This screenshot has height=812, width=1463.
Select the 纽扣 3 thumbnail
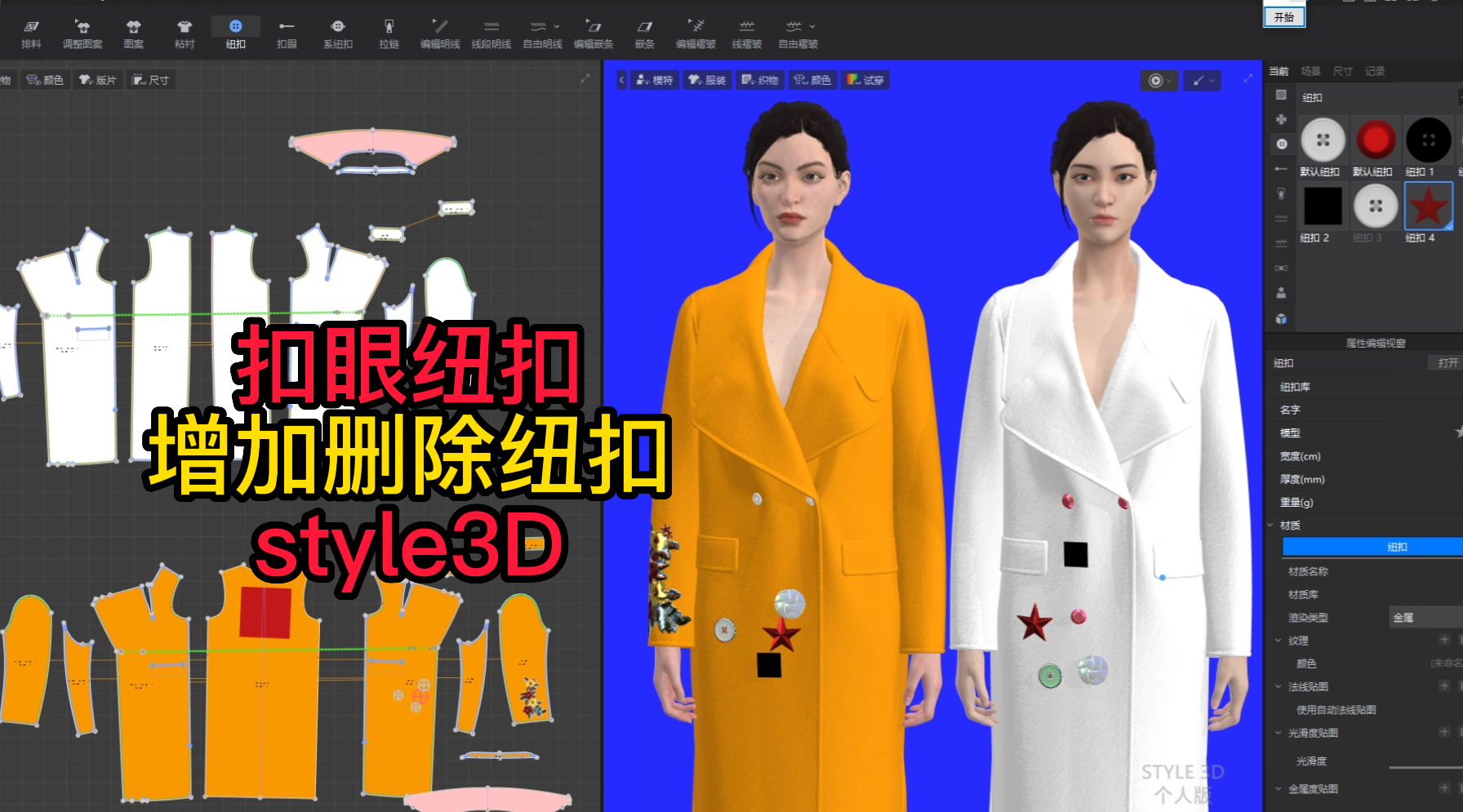[1376, 206]
